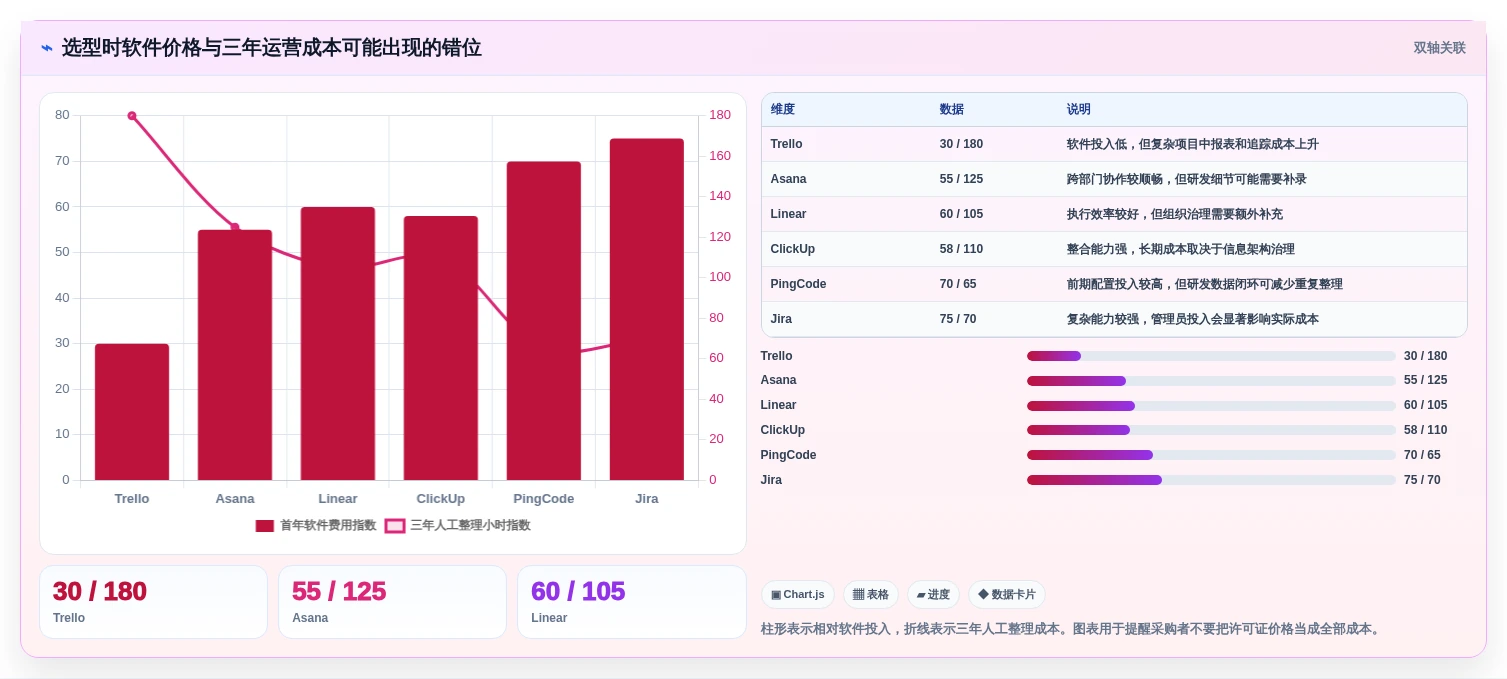This screenshot has width=1507, height=679.
Task: Click the Jira progress bar
Action: click(1211, 480)
